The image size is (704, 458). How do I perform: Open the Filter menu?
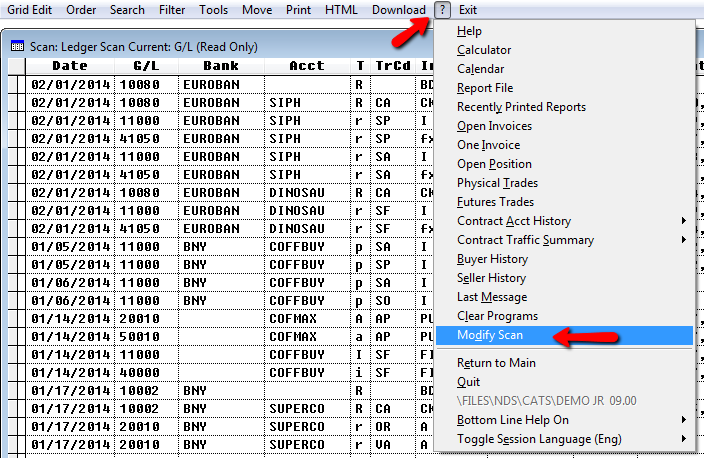(172, 10)
